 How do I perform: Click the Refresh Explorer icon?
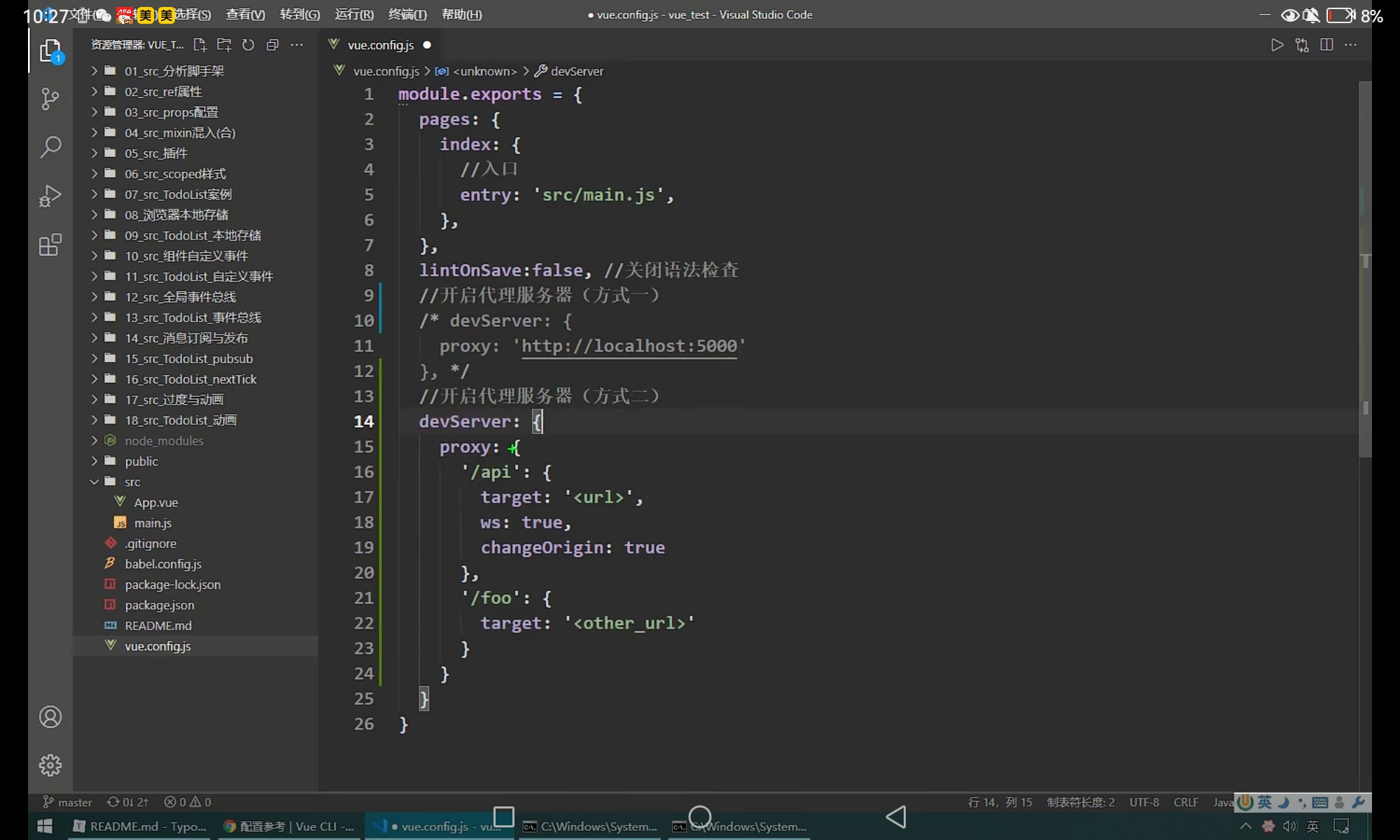[248, 45]
